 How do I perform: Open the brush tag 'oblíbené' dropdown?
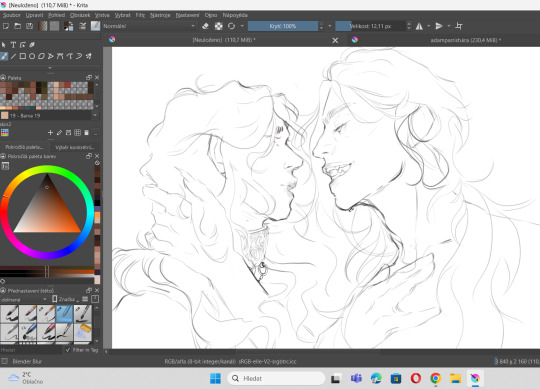coord(24,299)
